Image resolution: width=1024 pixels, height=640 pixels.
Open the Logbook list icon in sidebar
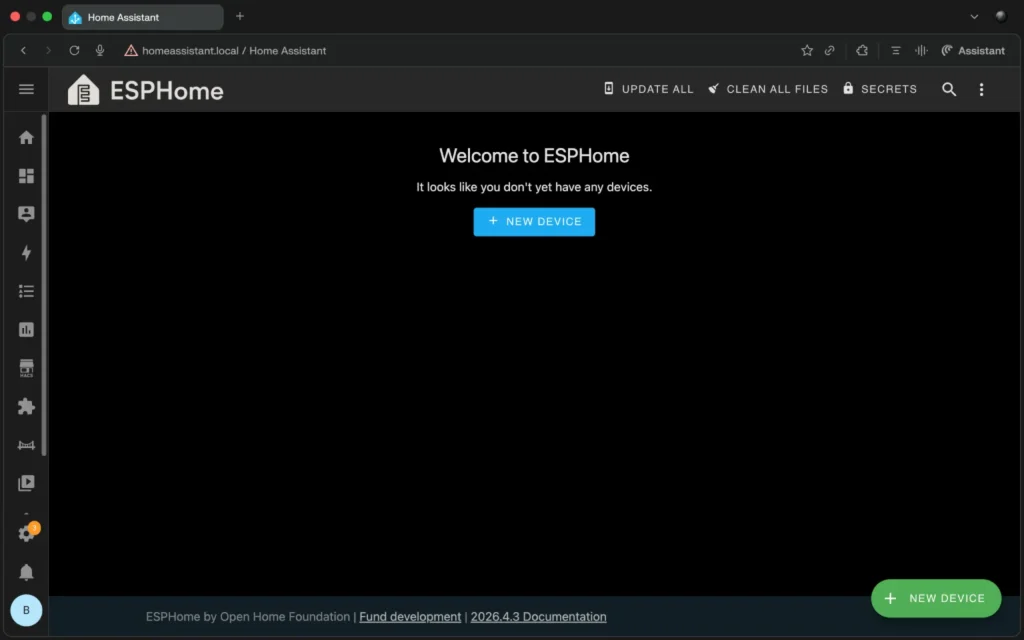tap(26, 291)
